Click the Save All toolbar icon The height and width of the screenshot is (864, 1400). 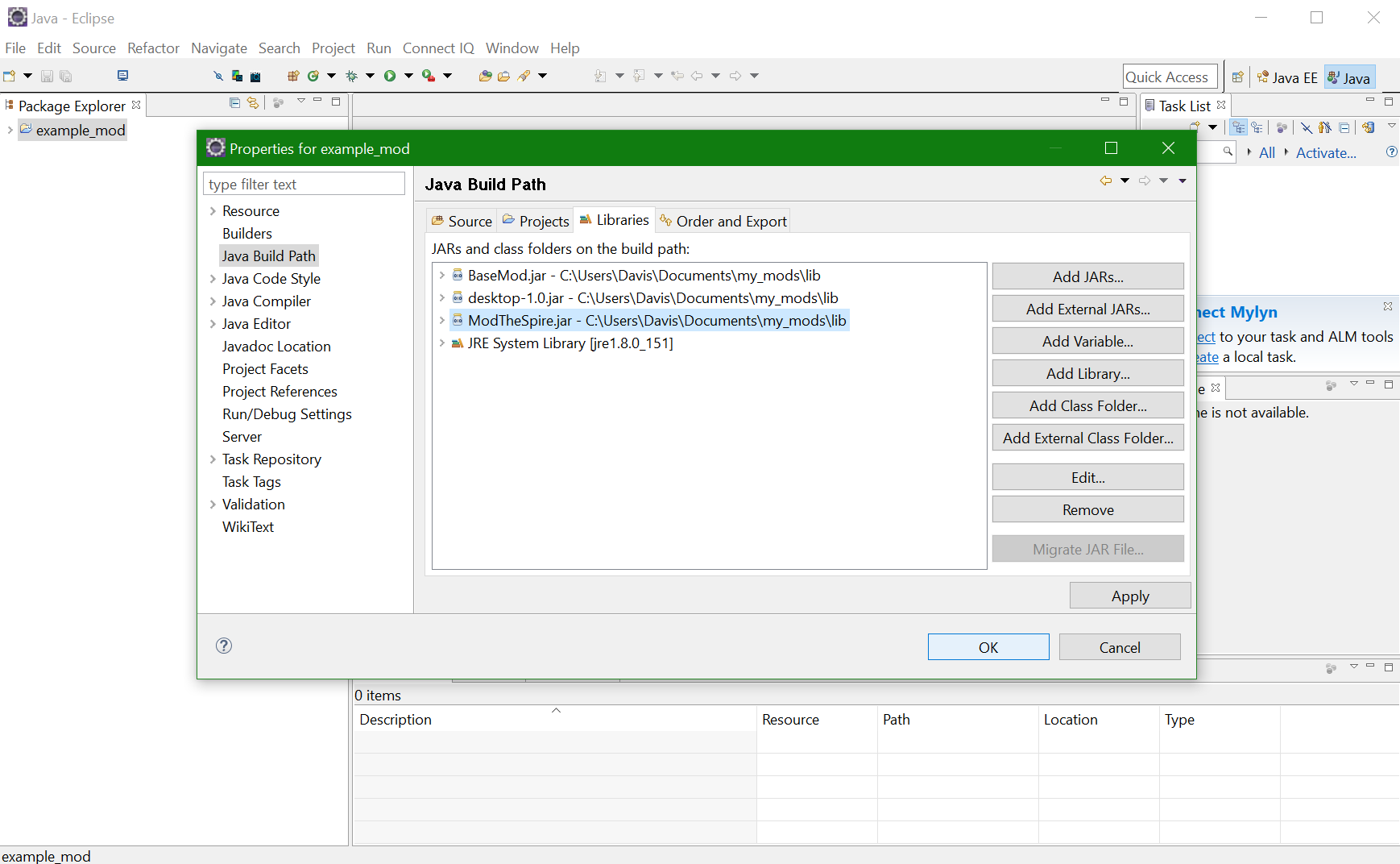point(66,76)
